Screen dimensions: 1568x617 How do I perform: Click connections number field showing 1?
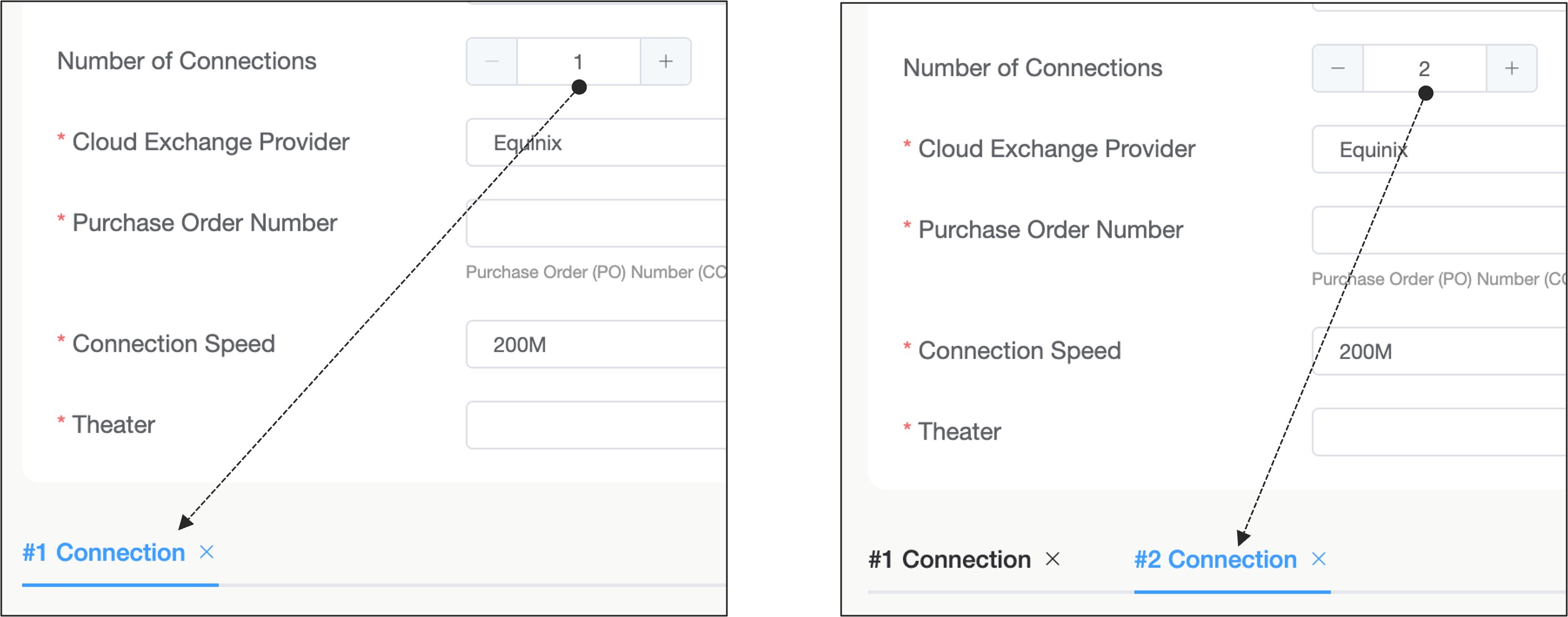pos(578,62)
